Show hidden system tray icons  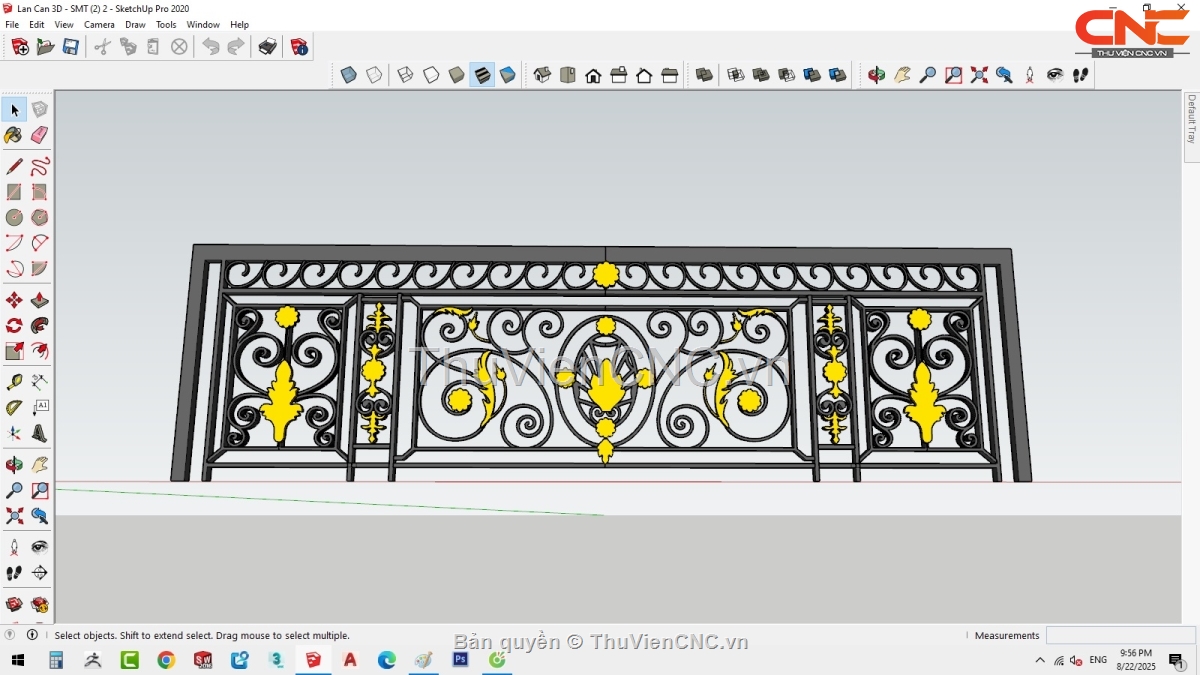pos(1041,661)
